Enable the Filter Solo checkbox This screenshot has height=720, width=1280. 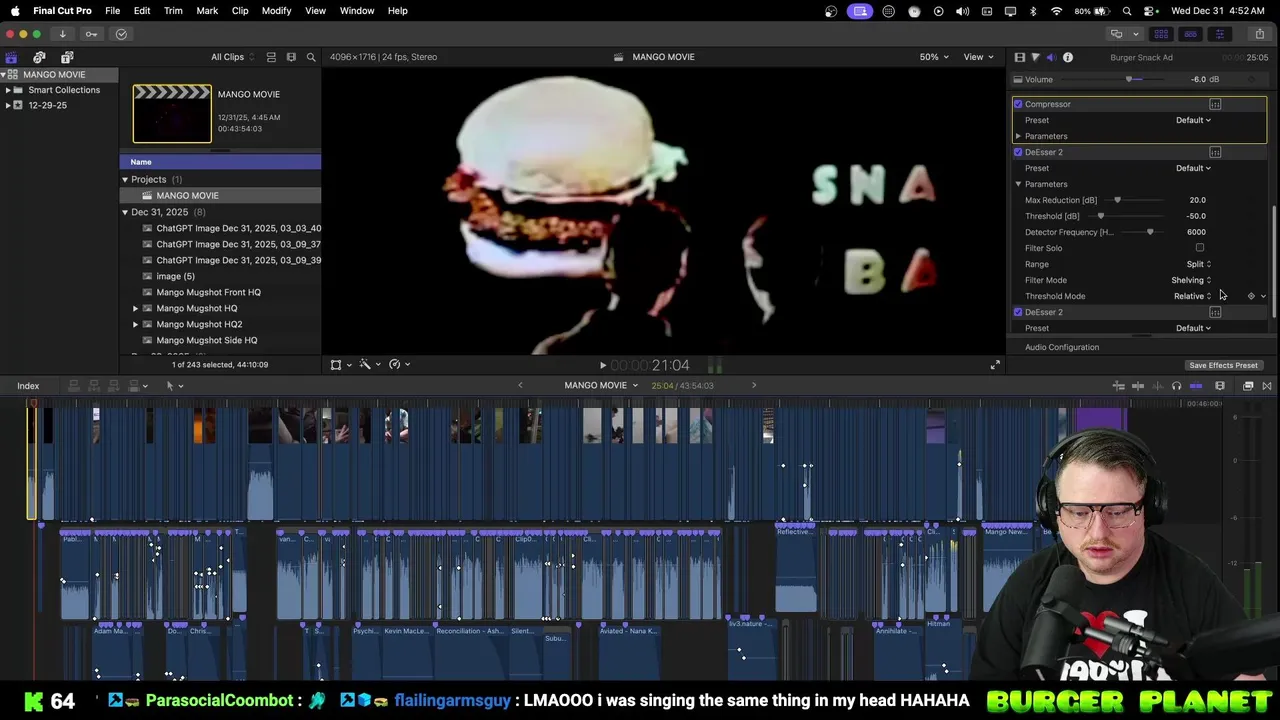(1200, 248)
